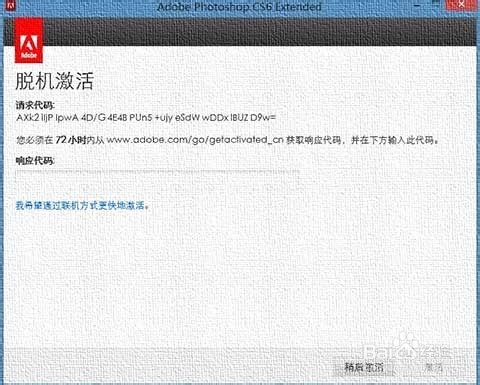Click the request code starting with AXk2
The height and width of the screenshot is (385, 480).
(x=146, y=117)
